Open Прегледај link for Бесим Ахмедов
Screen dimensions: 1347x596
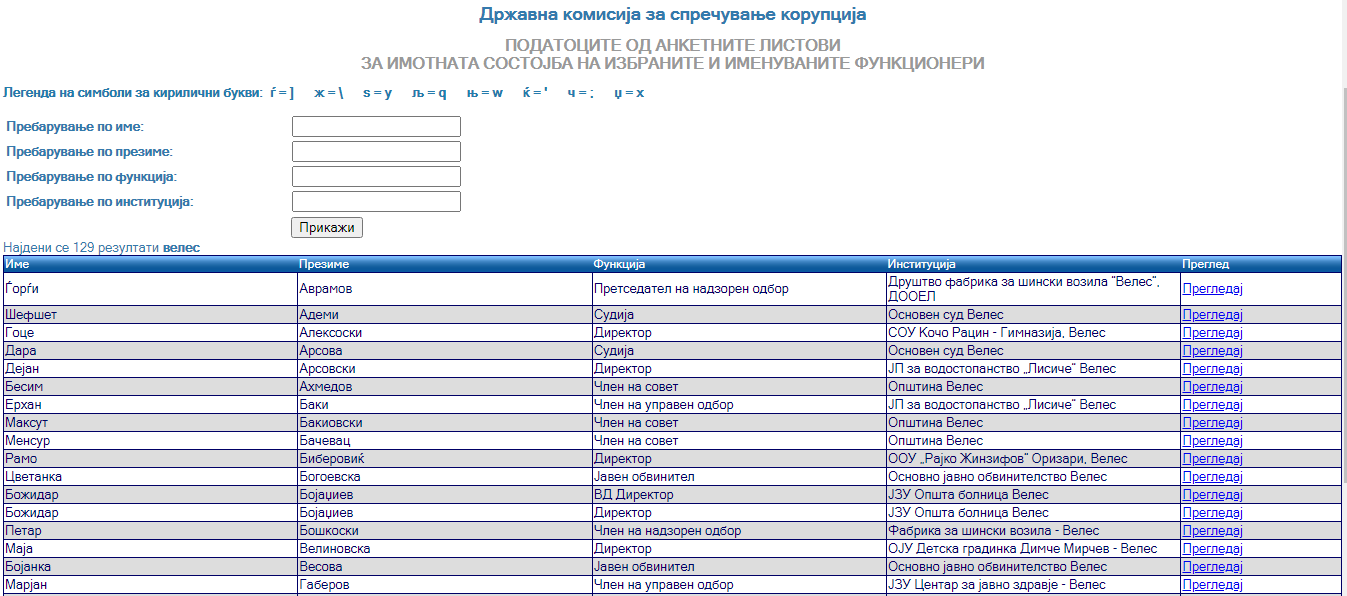[1212, 387]
